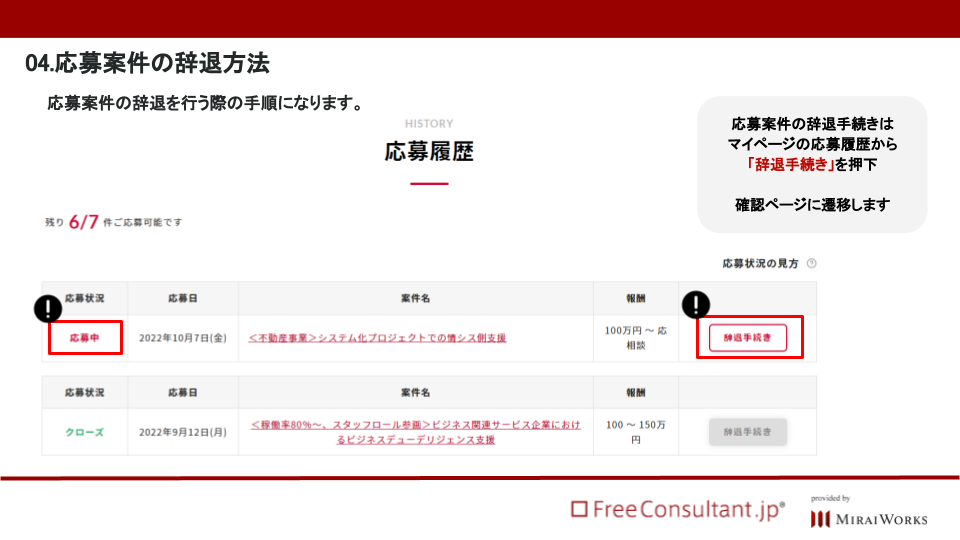Click the 応募状況の見方 text link
This screenshot has height=540, width=960.
(x=760, y=263)
